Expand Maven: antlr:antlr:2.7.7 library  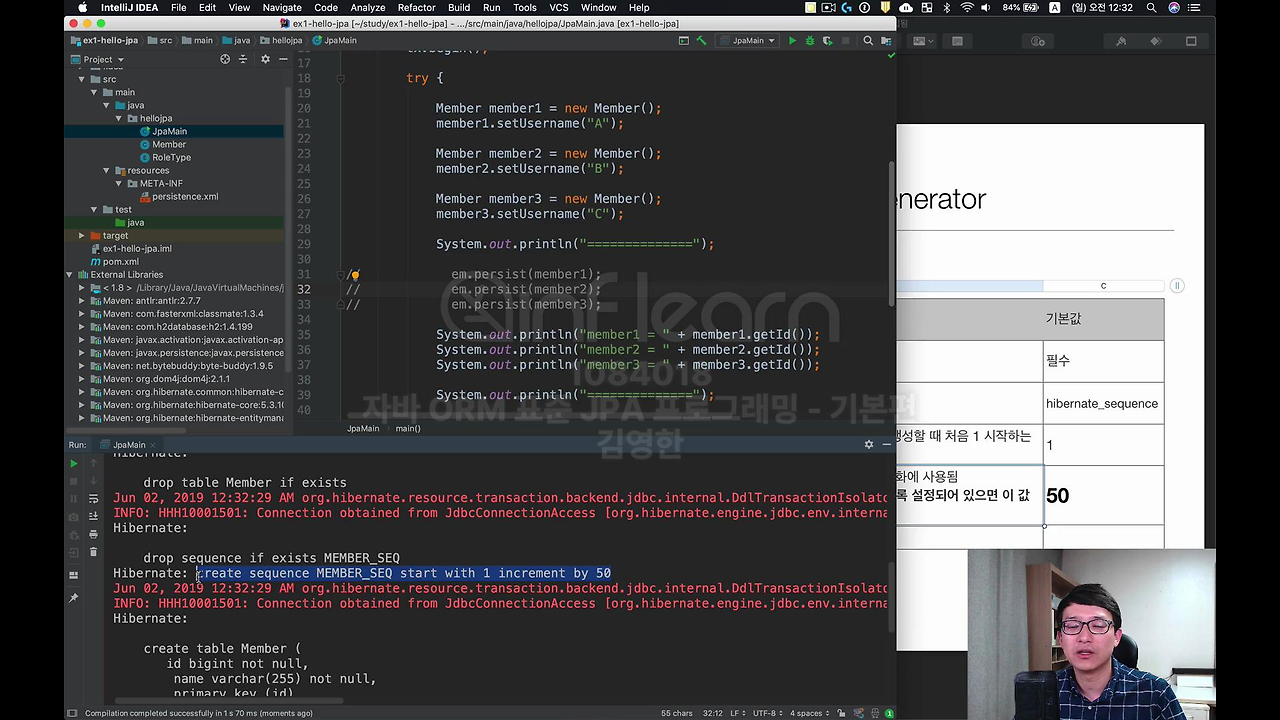82,300
